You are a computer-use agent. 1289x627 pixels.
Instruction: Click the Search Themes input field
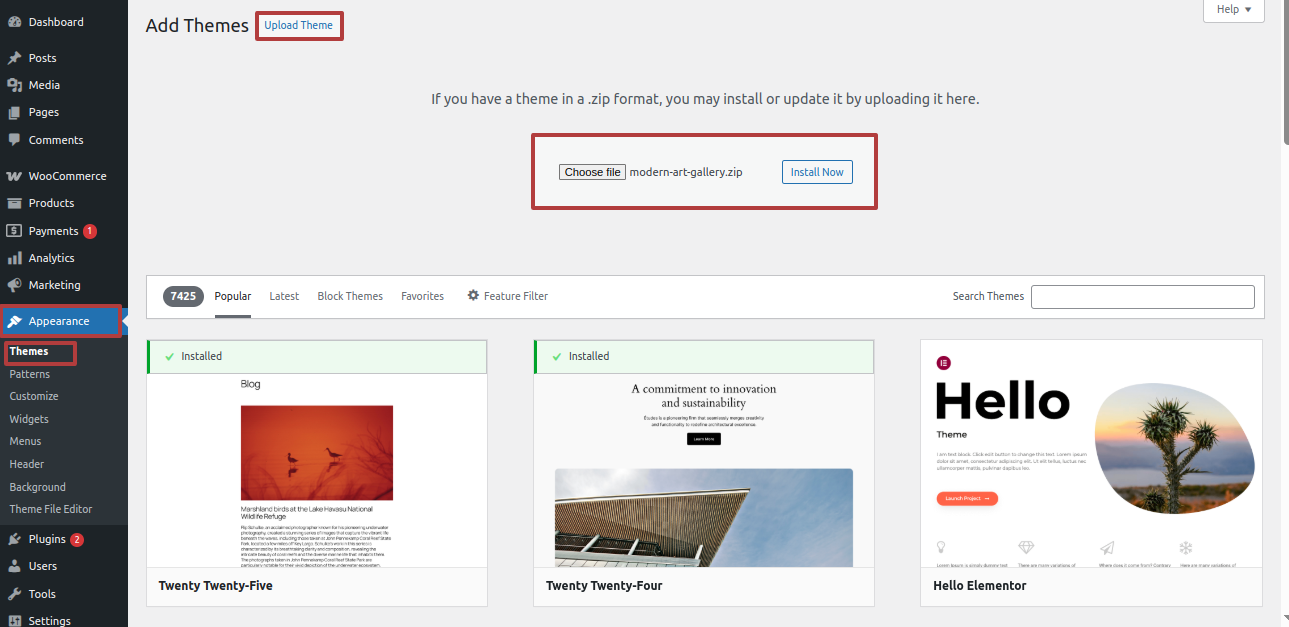point(1142,297)
